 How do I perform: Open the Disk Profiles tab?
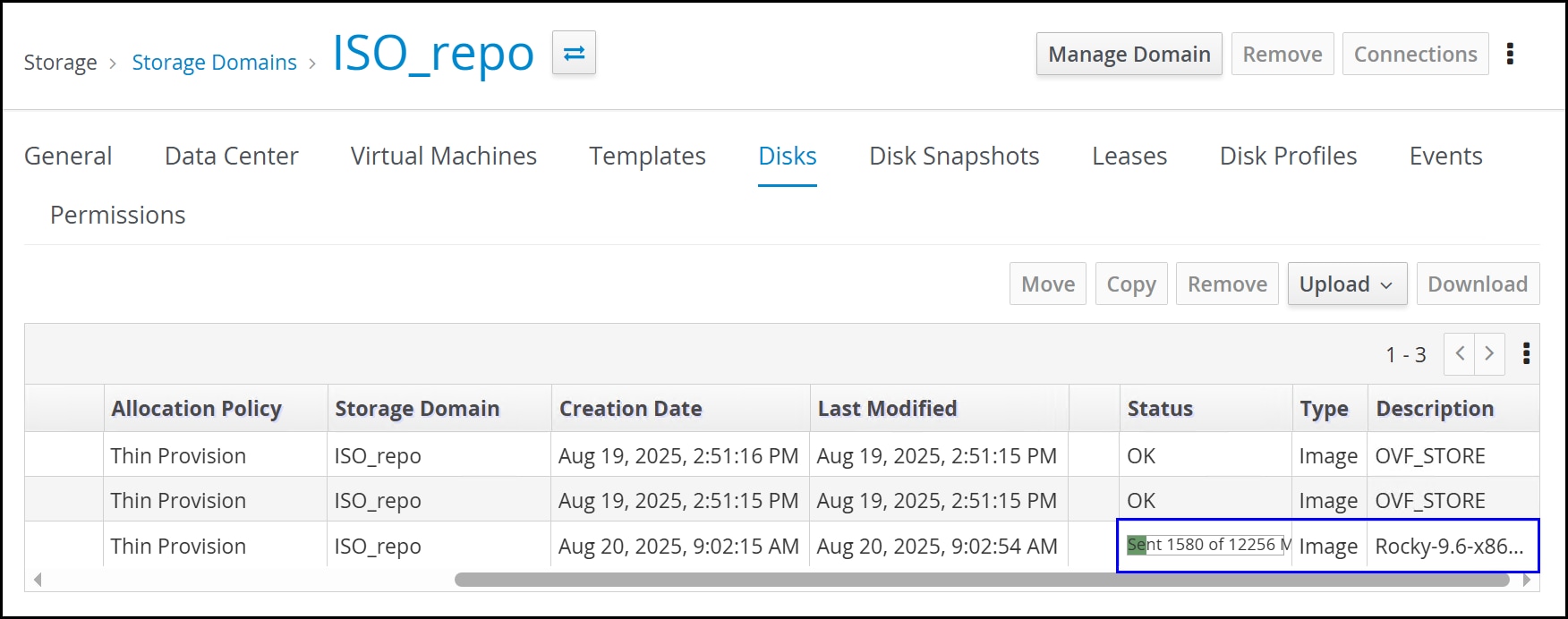pyautogui.click(x=1289, y=156)
